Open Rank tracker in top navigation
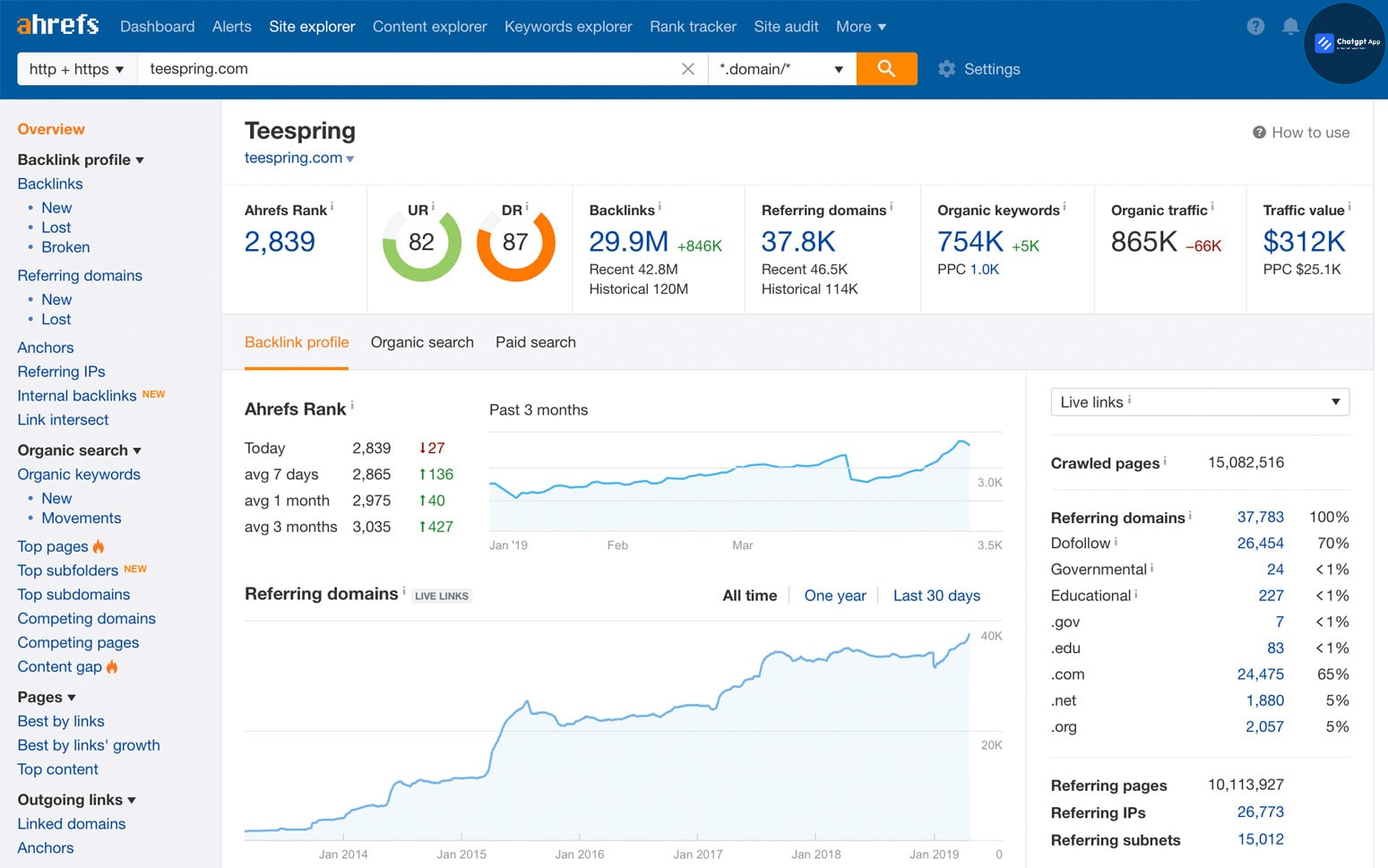The height and width of the screenshot is (868, 1388). [x=694, y=27]
